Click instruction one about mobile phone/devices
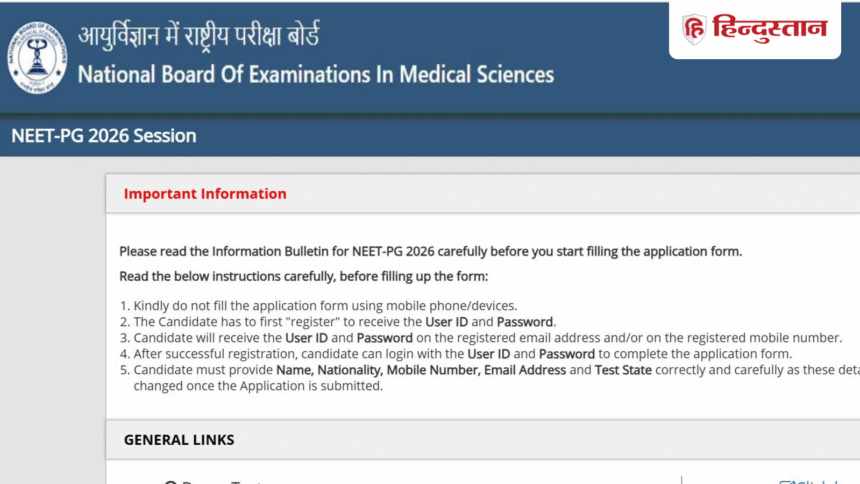 click(325, 306)
